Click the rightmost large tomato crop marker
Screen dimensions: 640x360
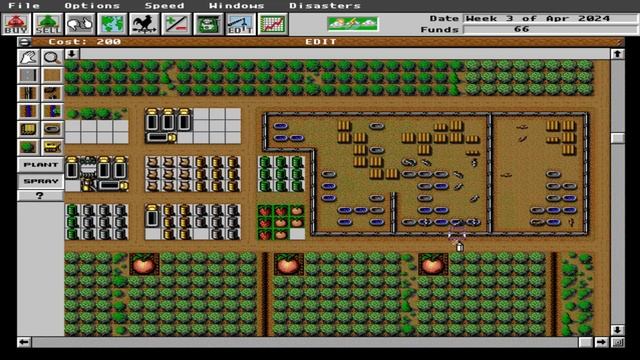point(433,264)
